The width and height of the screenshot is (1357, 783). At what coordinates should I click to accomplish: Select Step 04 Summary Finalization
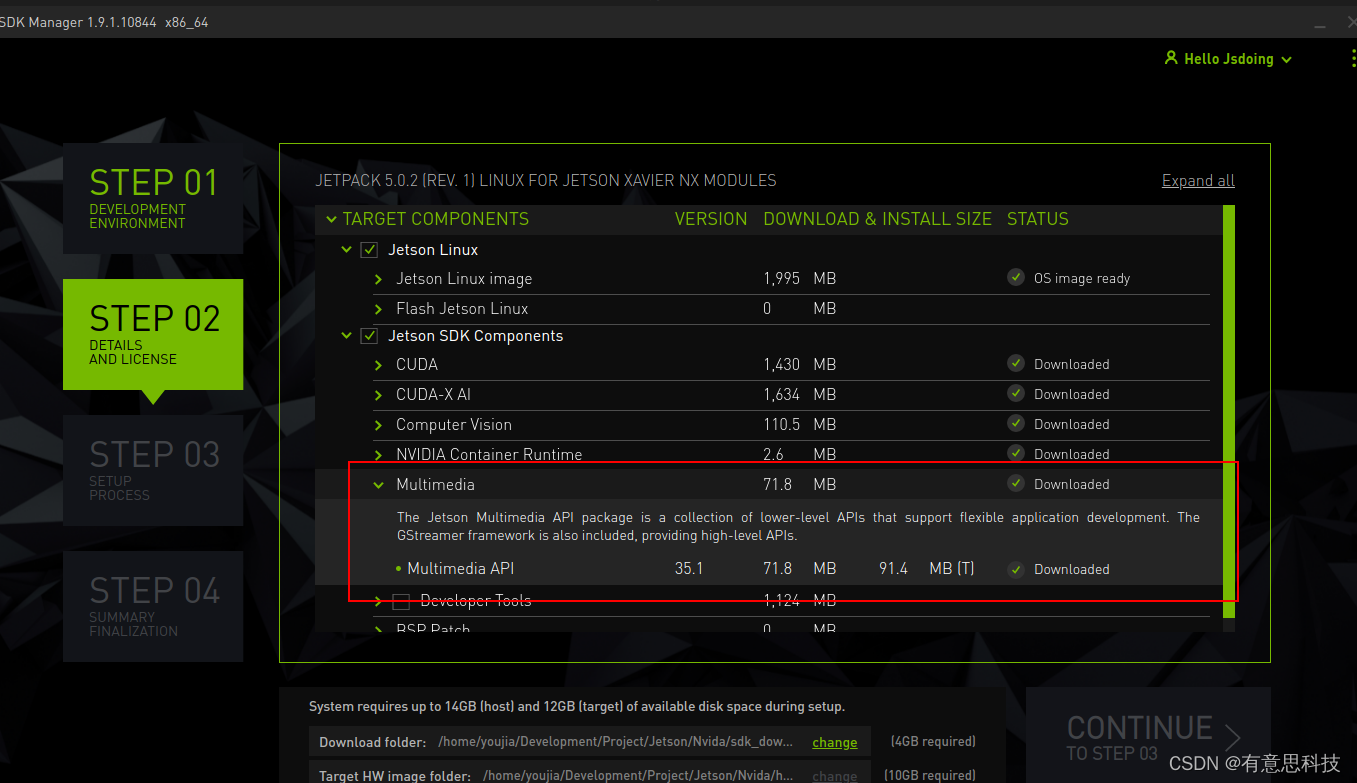(153, 606)
